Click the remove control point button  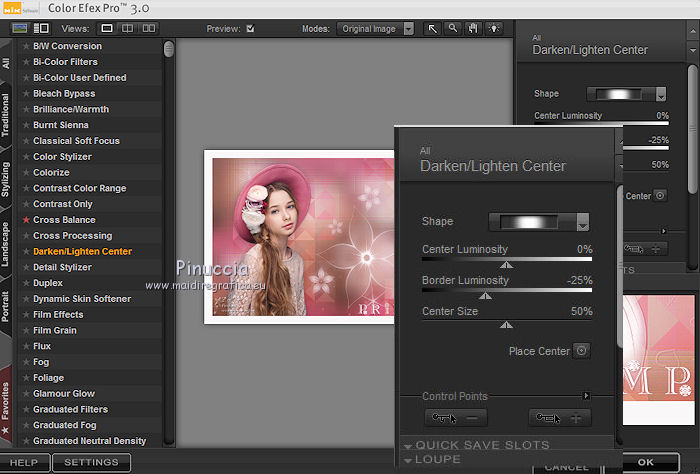[457, 418]
